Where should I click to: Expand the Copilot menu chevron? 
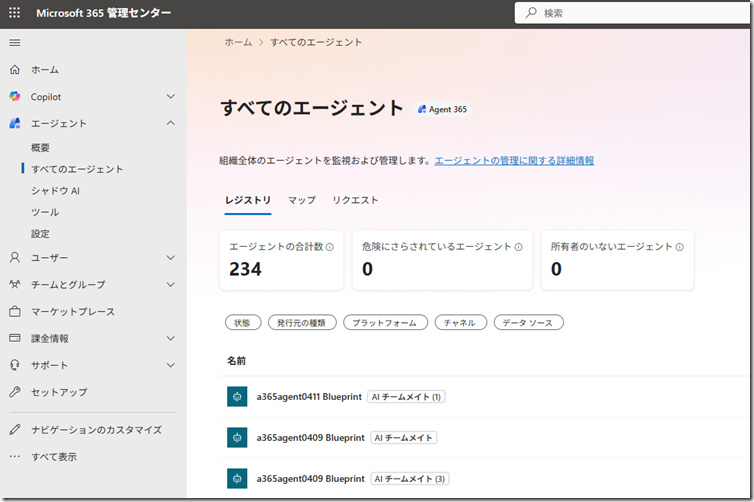[x=171, y=96]
